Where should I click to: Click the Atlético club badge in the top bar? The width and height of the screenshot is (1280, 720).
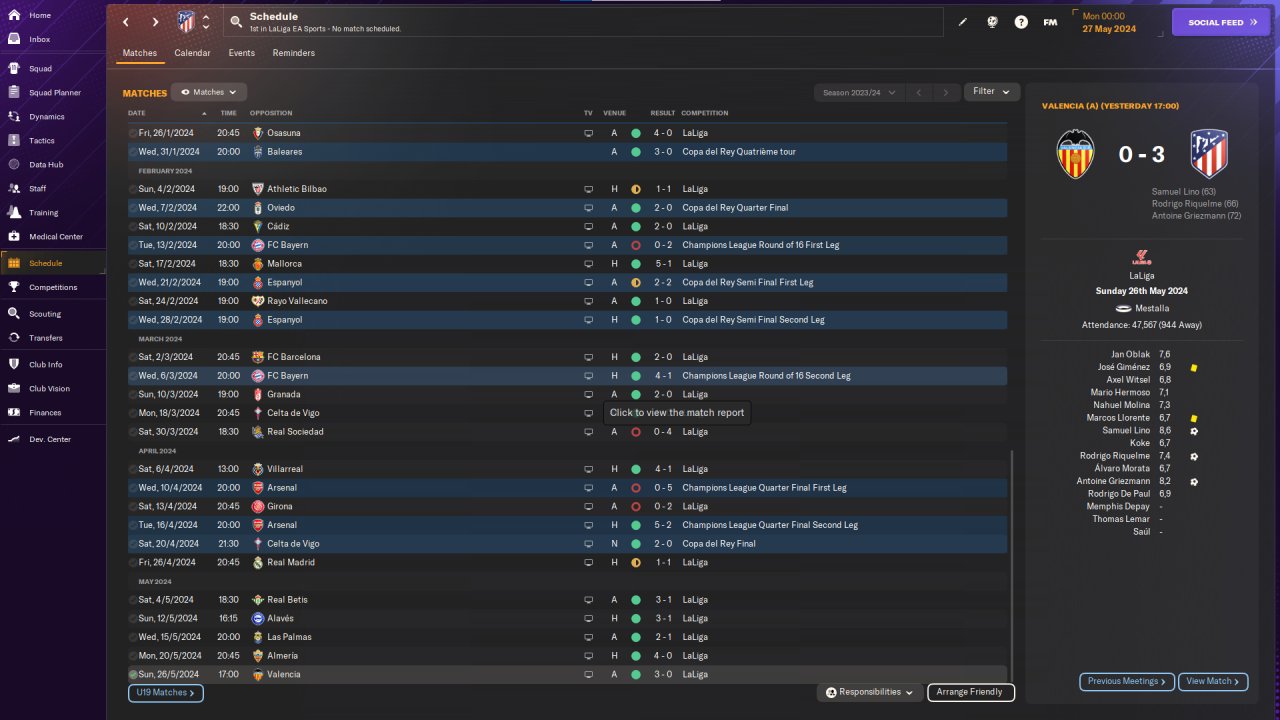186,22
